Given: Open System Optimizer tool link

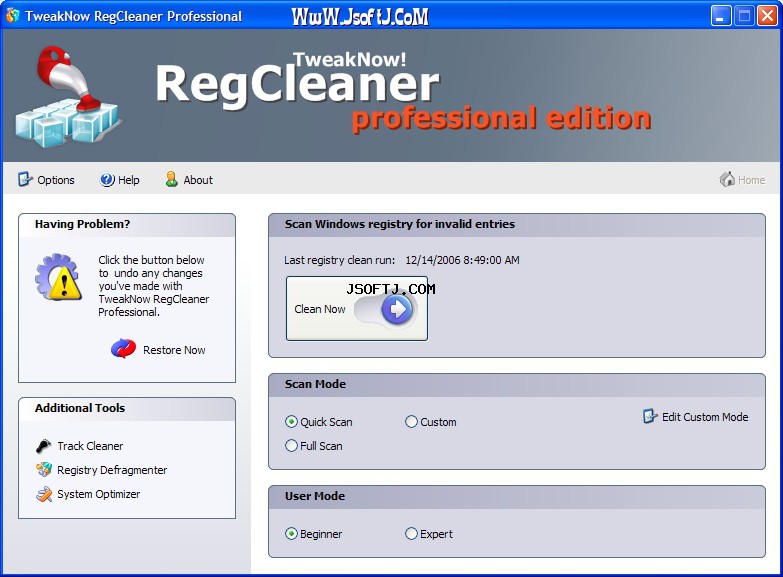Looking at the screenshot, I should point(98,494).
